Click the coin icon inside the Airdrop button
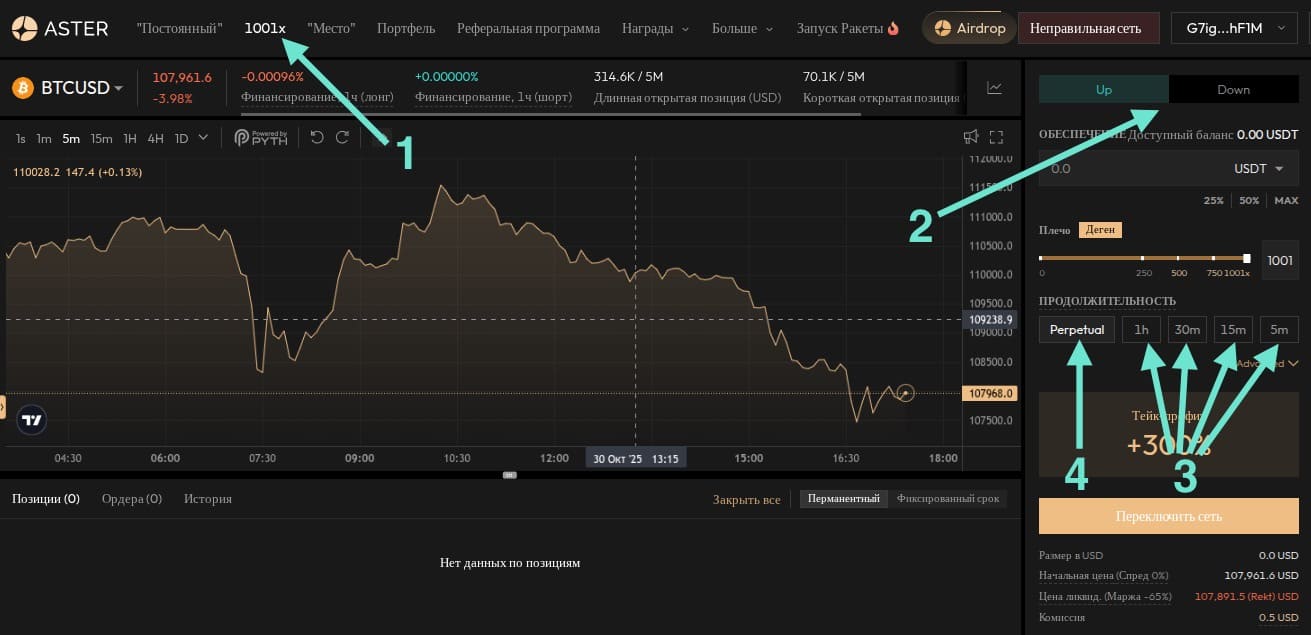 (x=942, y=28)
